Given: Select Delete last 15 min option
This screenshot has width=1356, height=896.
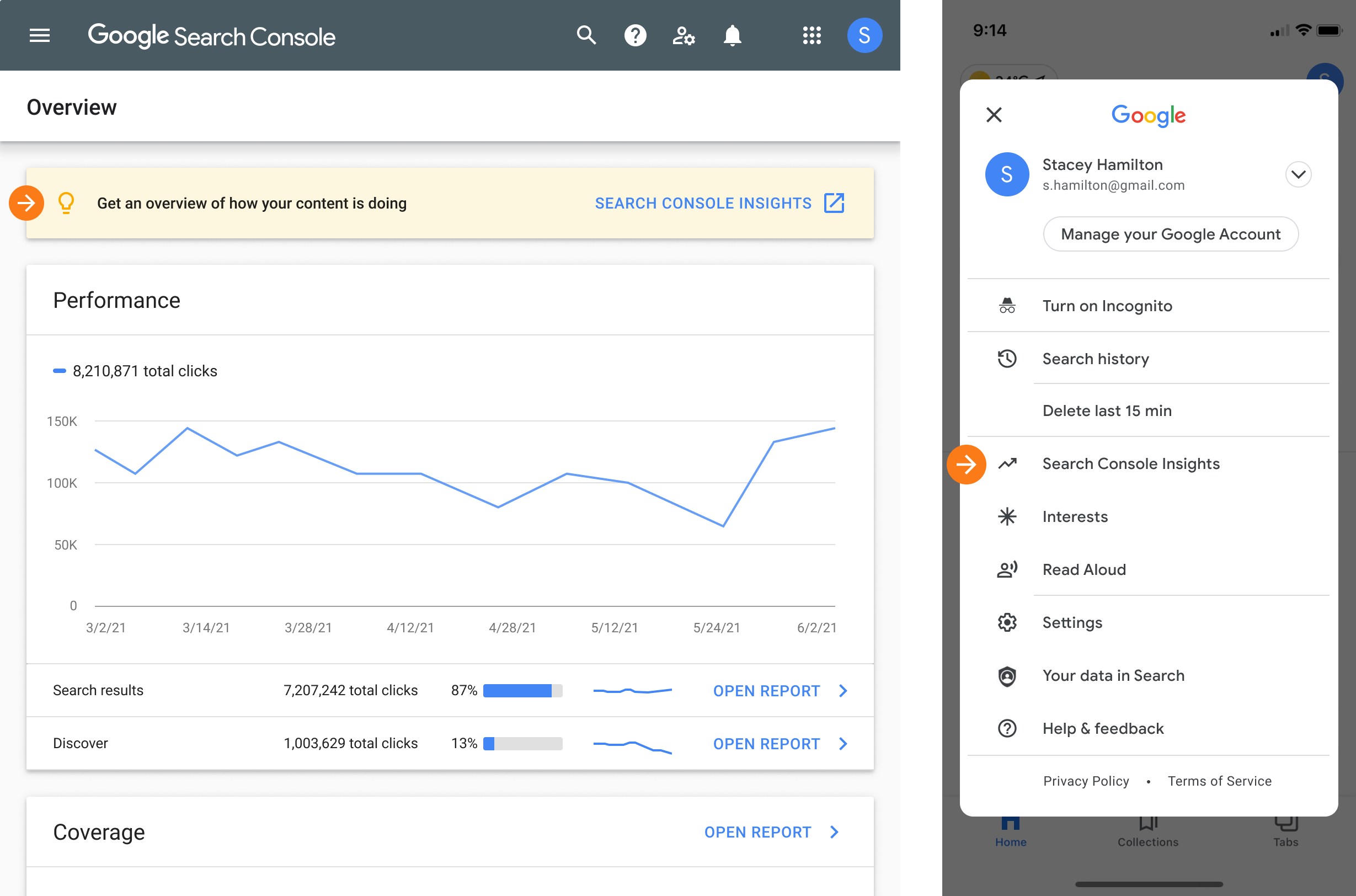Looking at the screenshot, I should tap(1108, 410).
